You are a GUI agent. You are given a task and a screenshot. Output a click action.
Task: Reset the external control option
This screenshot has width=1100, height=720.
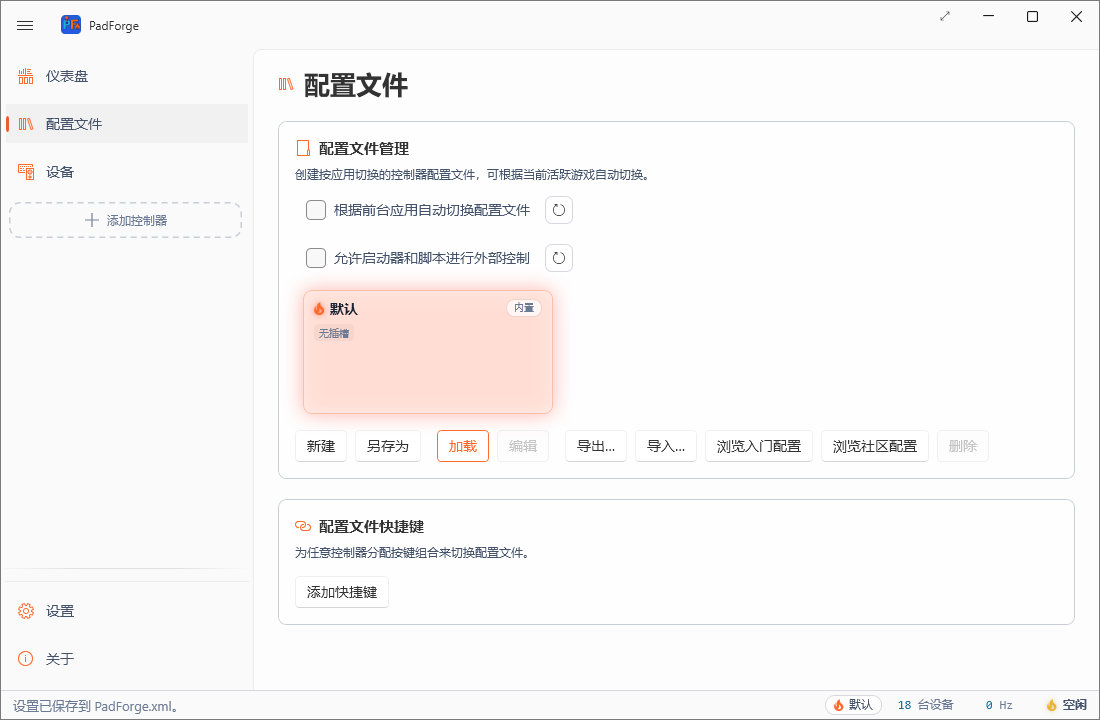559,258
